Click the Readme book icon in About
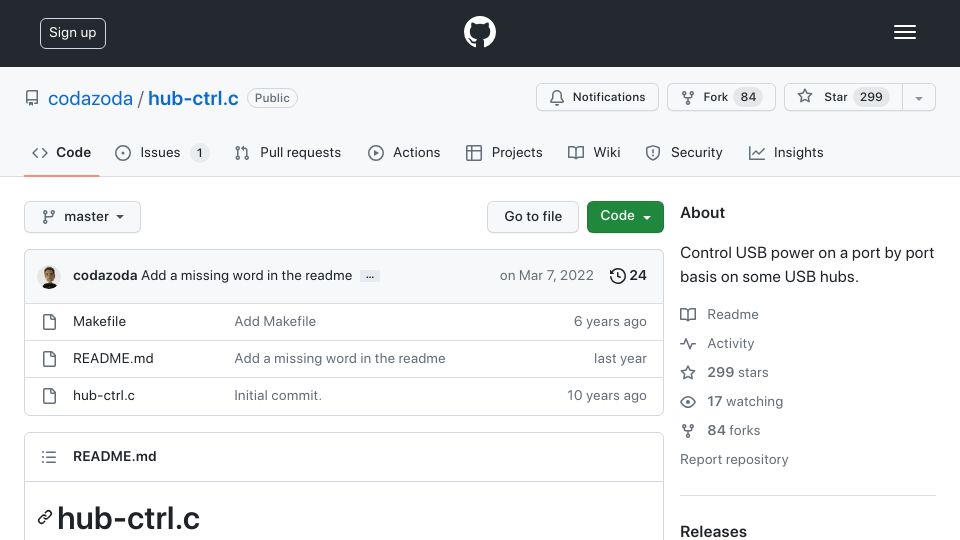The image size is (960, 540). (688, 315)
